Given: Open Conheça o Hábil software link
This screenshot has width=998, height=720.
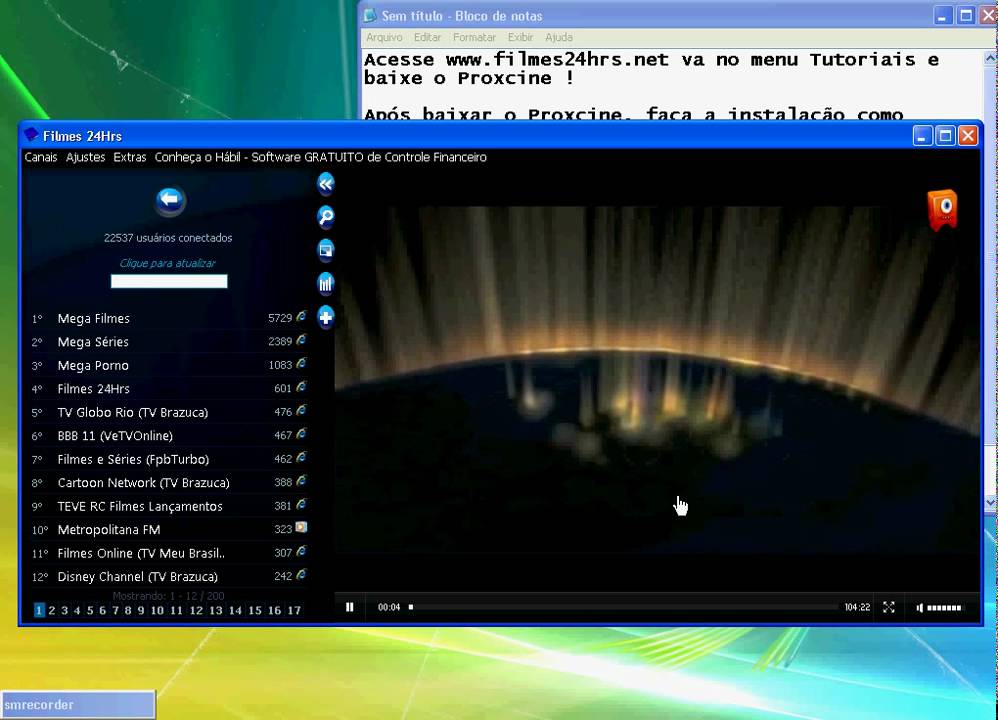Looking at the screenshot, I should pos(321,157).
